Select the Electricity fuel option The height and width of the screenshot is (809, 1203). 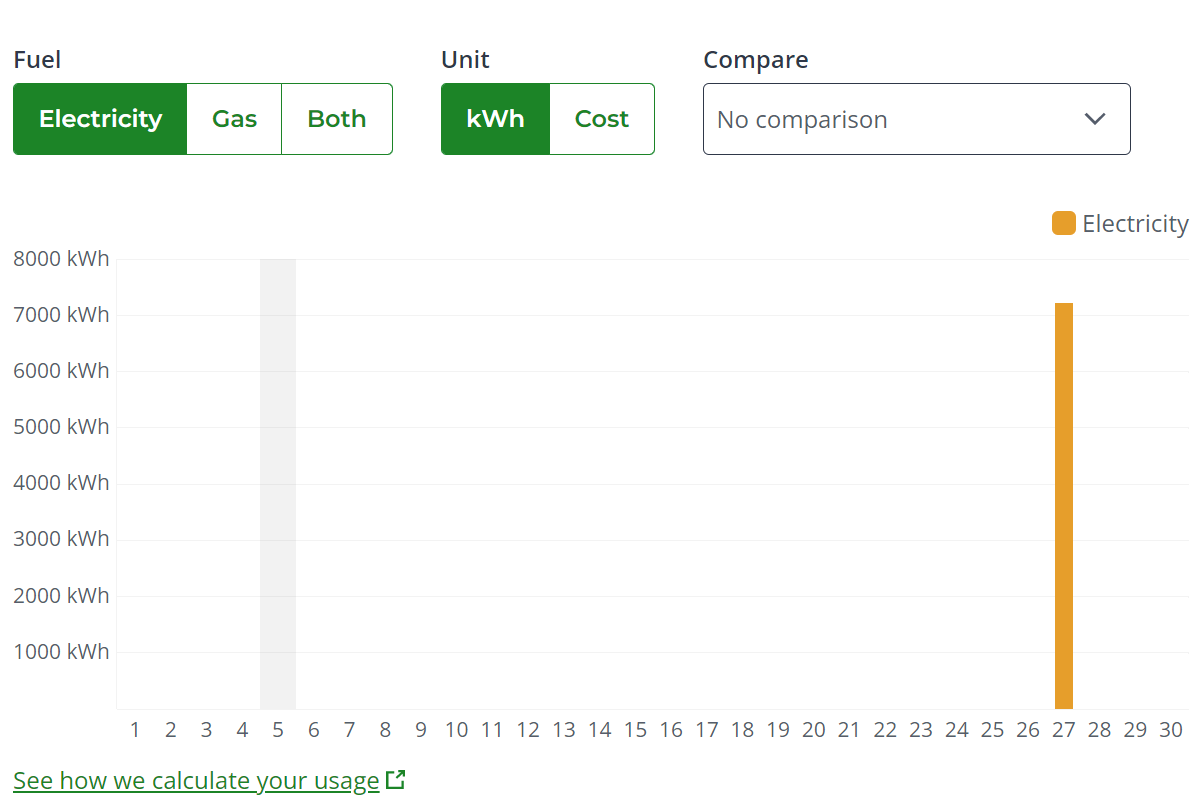tap(100, 119)
